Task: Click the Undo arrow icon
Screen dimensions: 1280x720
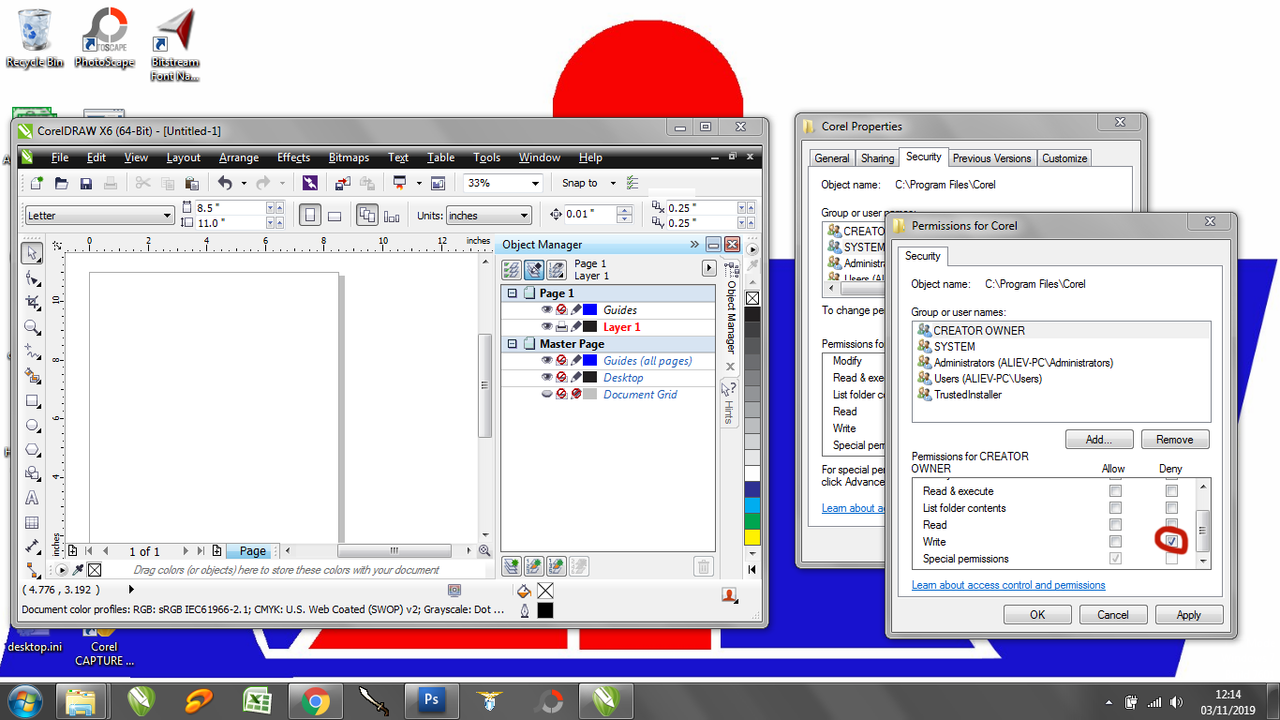Action: point(225,183)
